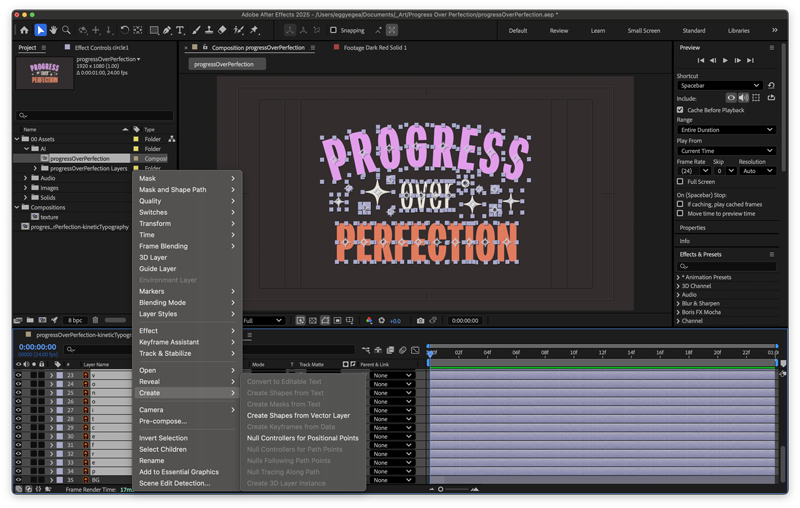800x508 pixels.
Task: Click Pre-compose in the context menu
Action: pos(163,421)
